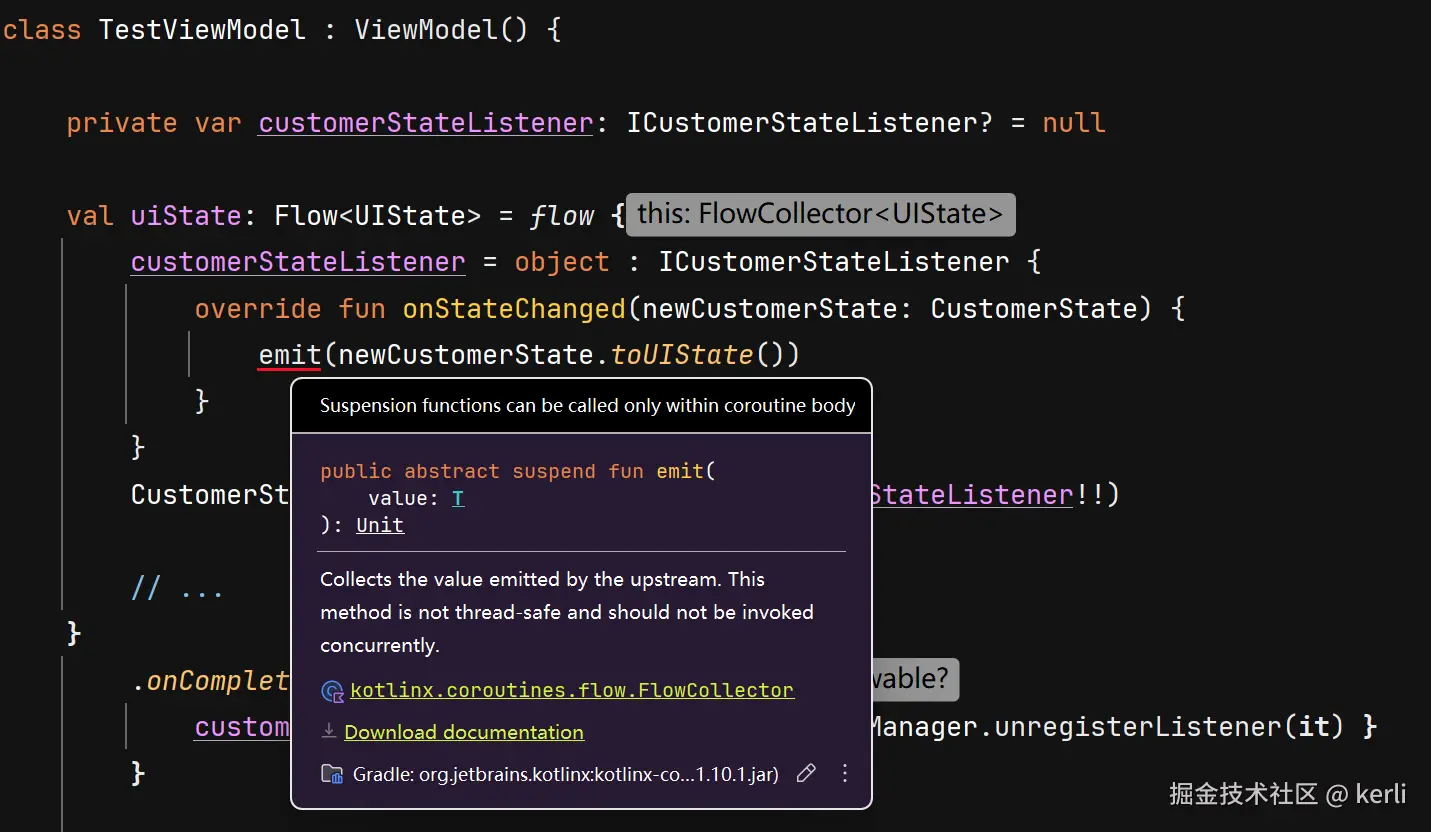Click the bold it parameter
The height and width of the screenshot is (832, 1431).
point(1314,727)
